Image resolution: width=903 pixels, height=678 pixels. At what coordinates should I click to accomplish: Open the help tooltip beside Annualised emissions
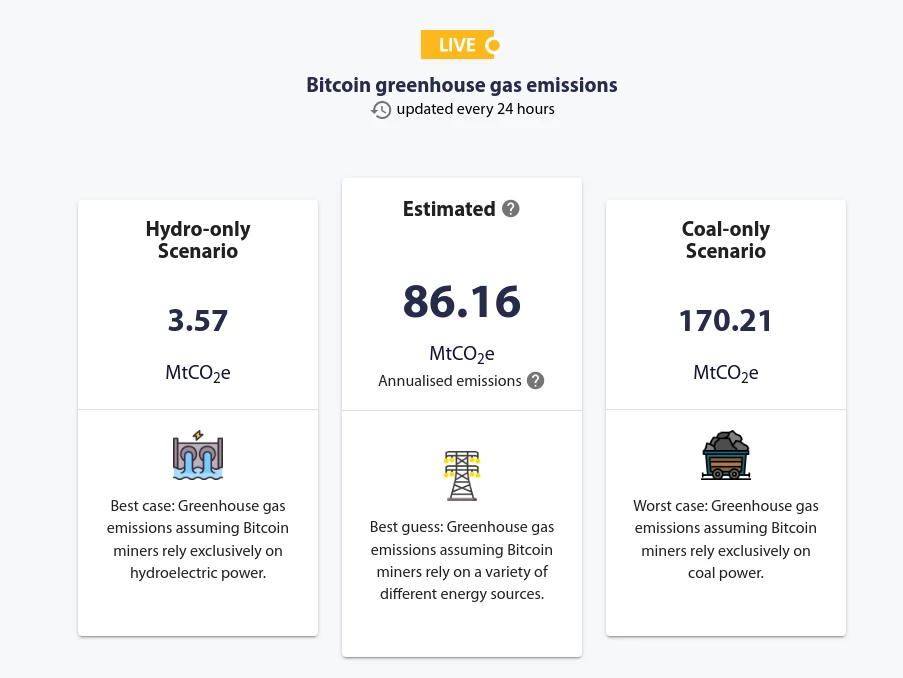[x=536, y=381]
